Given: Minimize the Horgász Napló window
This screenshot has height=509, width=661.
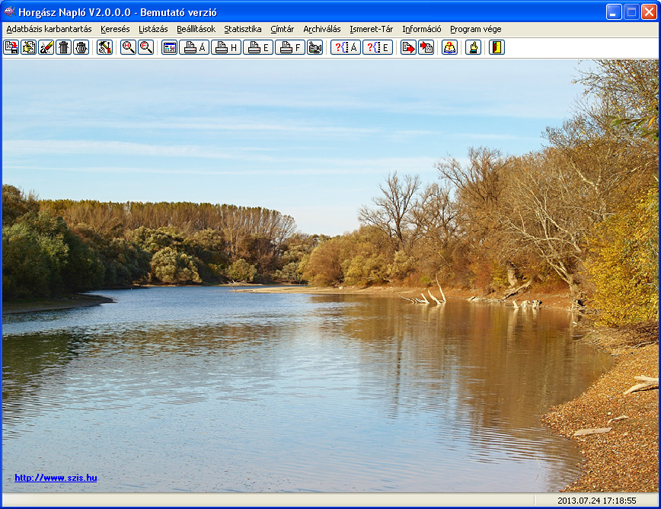Looking at the screenshot, I should (613, 12).
